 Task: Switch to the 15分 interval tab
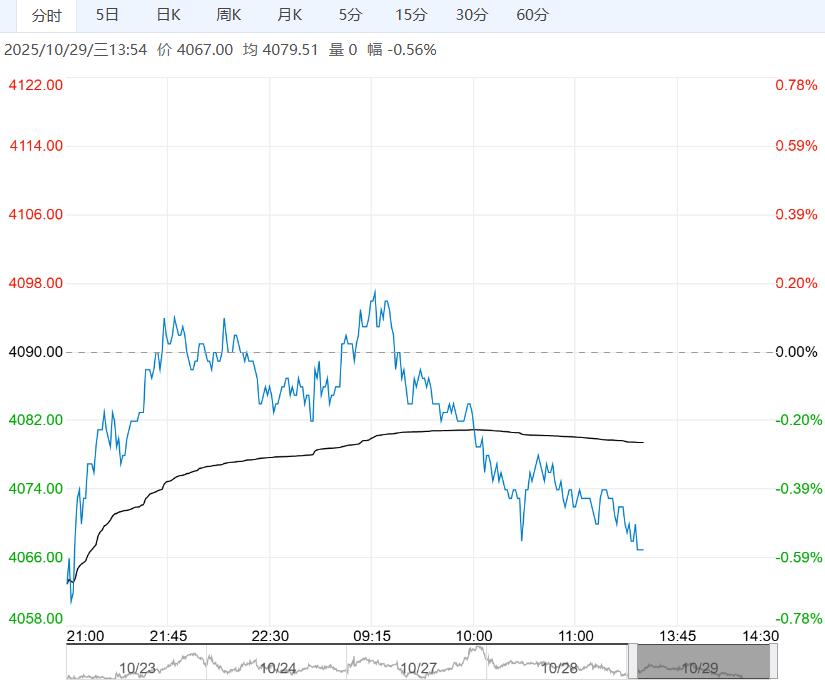411,15
